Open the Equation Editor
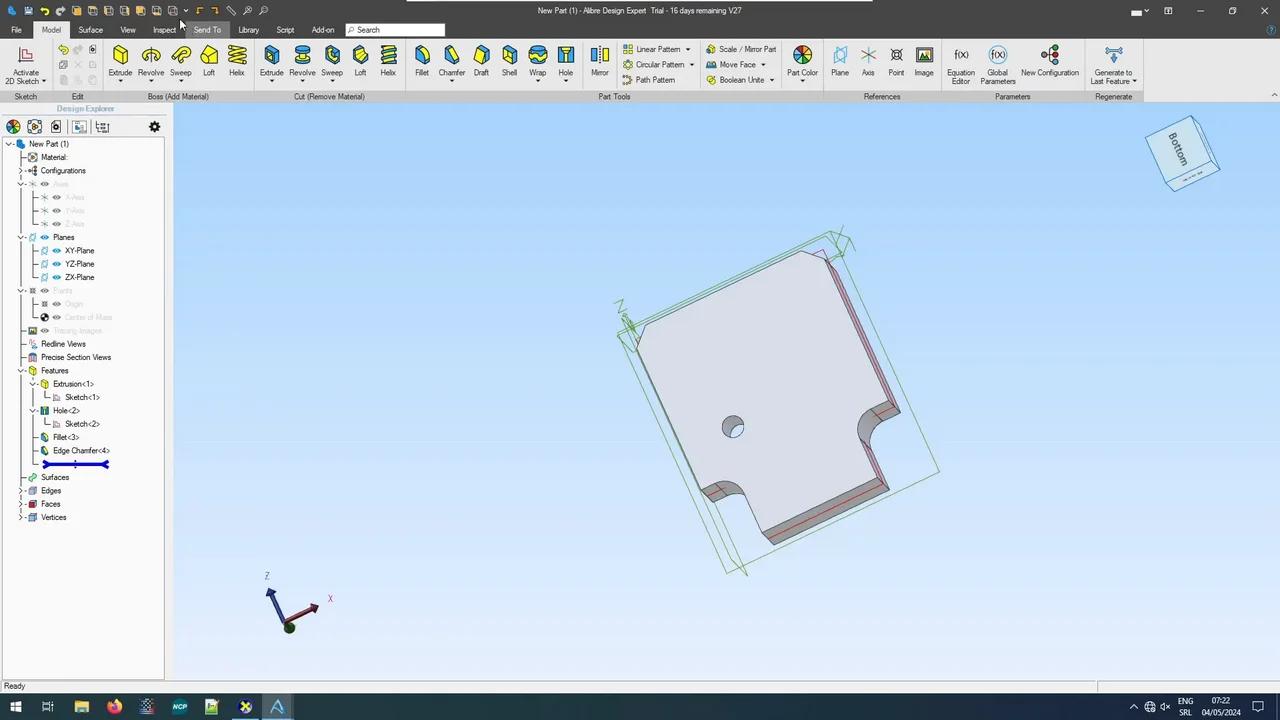 pyautogui.click(x=960, y=62)
